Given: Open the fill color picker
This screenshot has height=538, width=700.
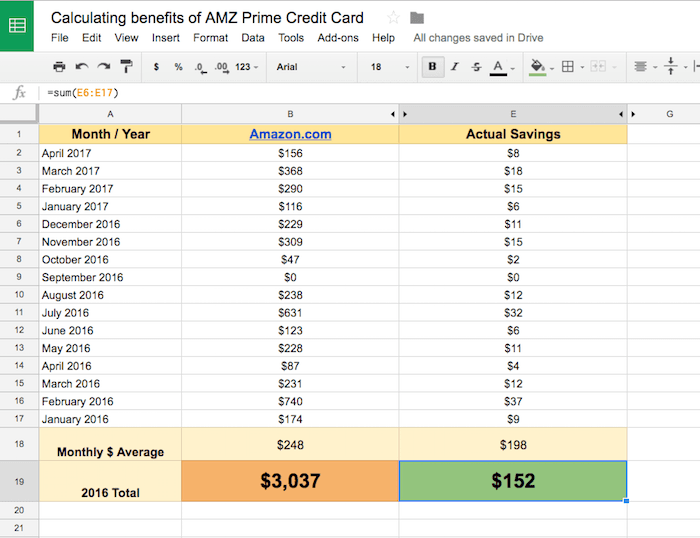Looking at the screenshot, I should pyautogui.click(x=539, y=67).
